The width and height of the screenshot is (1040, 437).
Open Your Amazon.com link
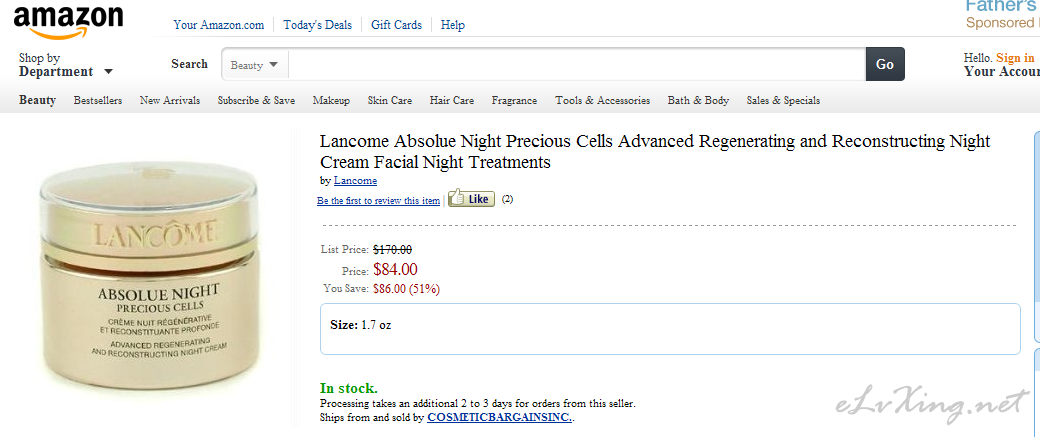(219, 25)
